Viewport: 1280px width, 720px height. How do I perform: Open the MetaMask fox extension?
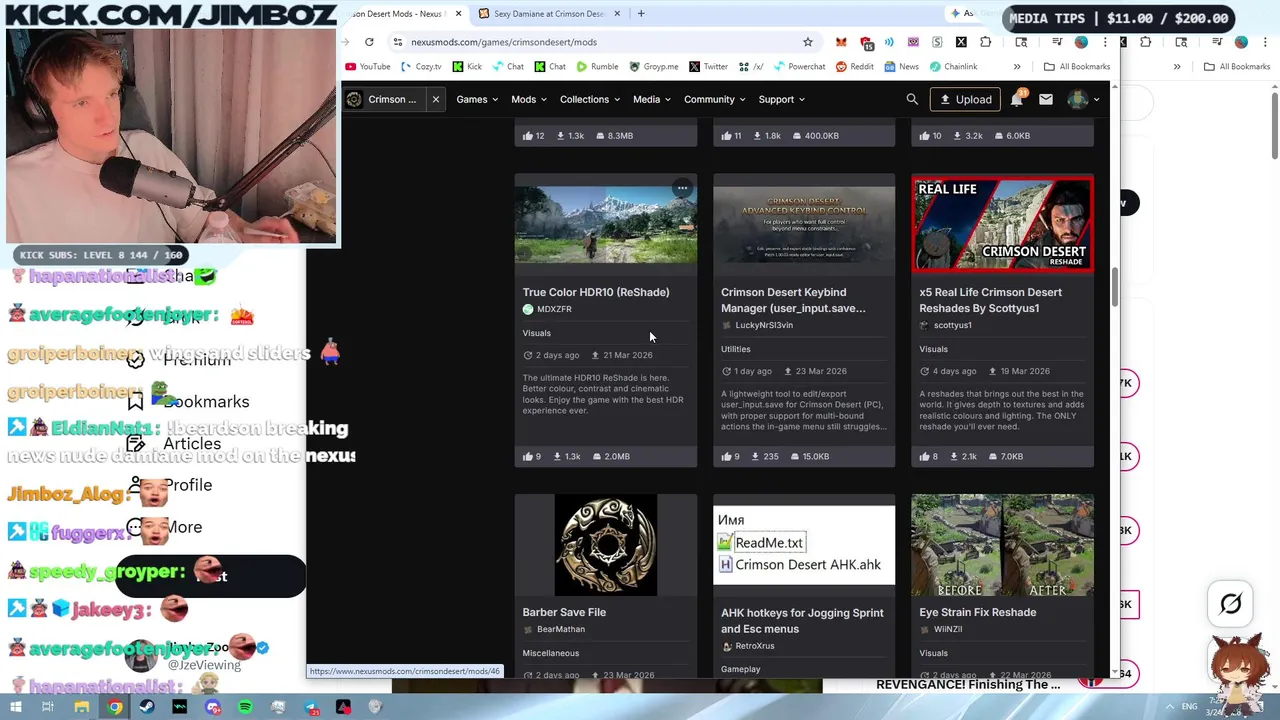[x=841, y=42]
